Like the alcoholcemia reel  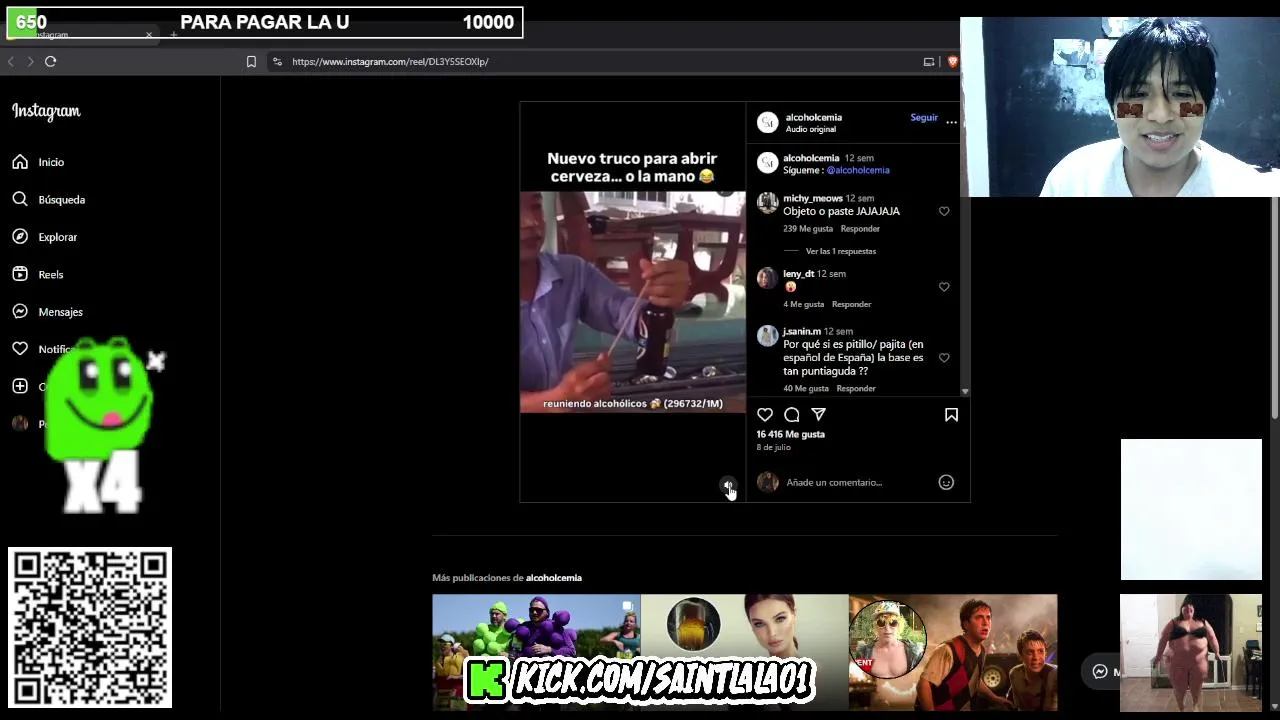765,414
